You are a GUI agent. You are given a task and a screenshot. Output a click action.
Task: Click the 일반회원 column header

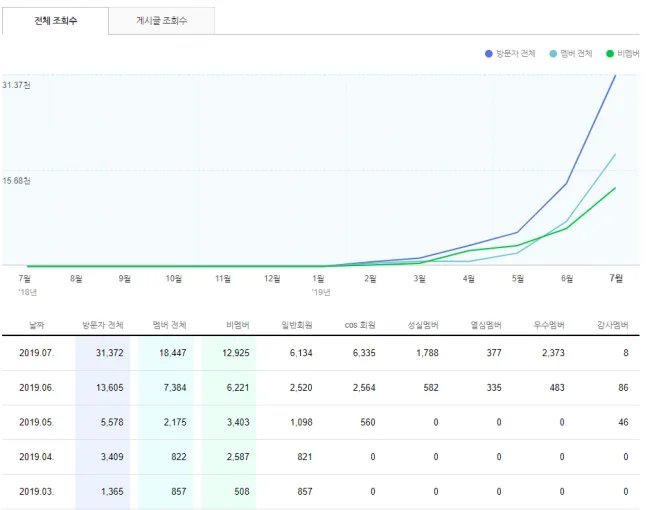[297, 325]
